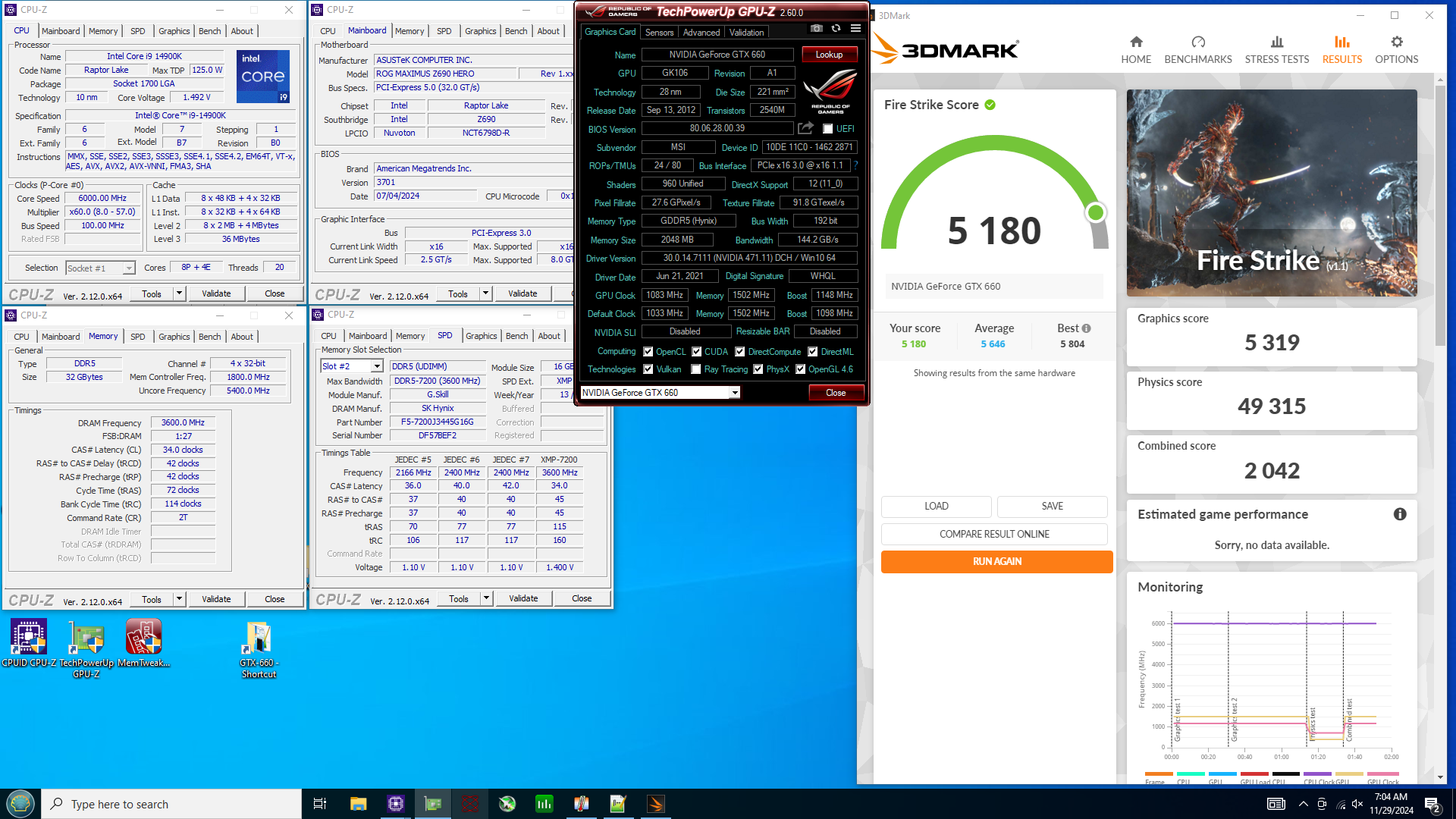Click the Estimated game performance info icon

coord(1400,514)
